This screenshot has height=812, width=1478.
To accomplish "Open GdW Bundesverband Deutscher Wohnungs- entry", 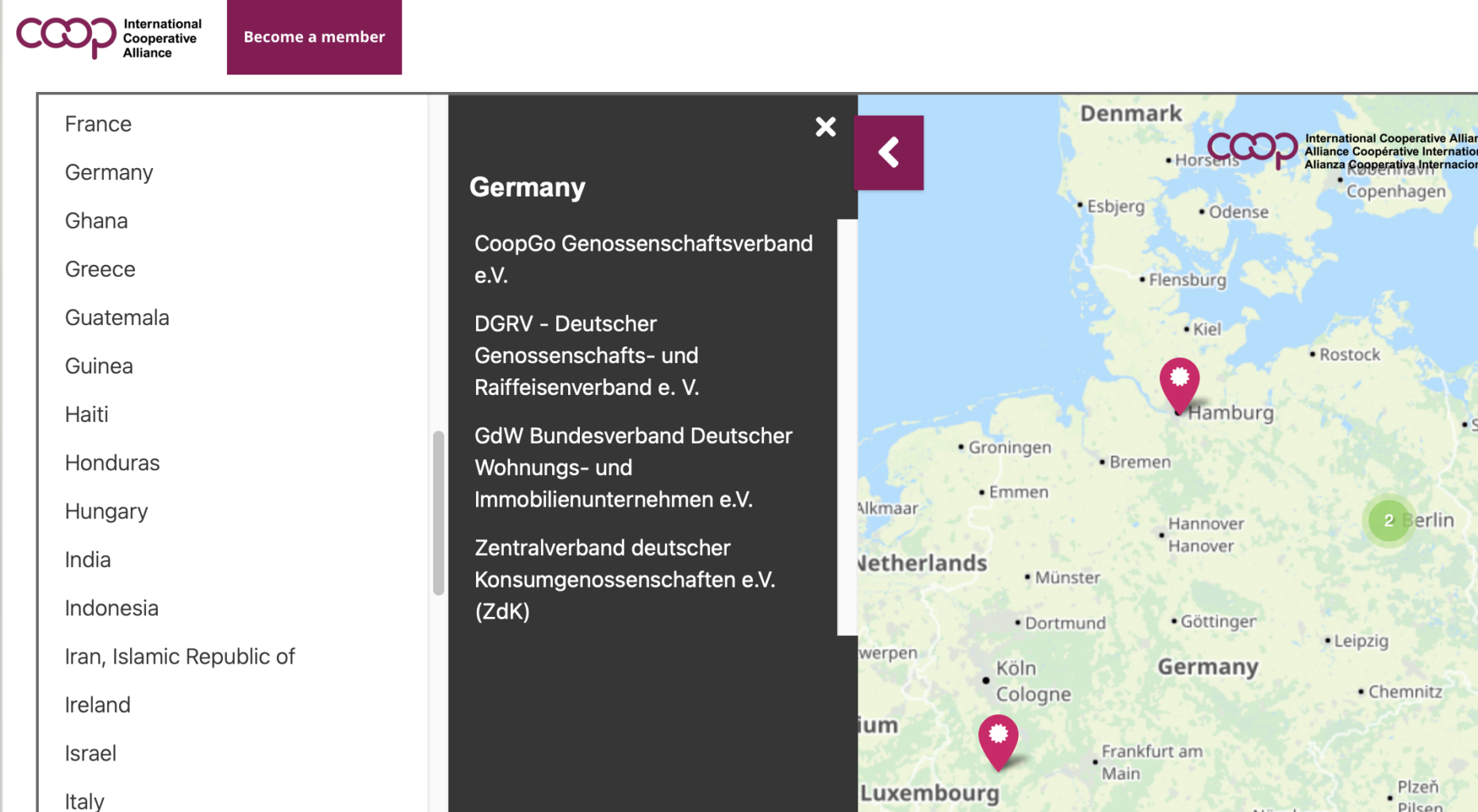I will 632,468.
